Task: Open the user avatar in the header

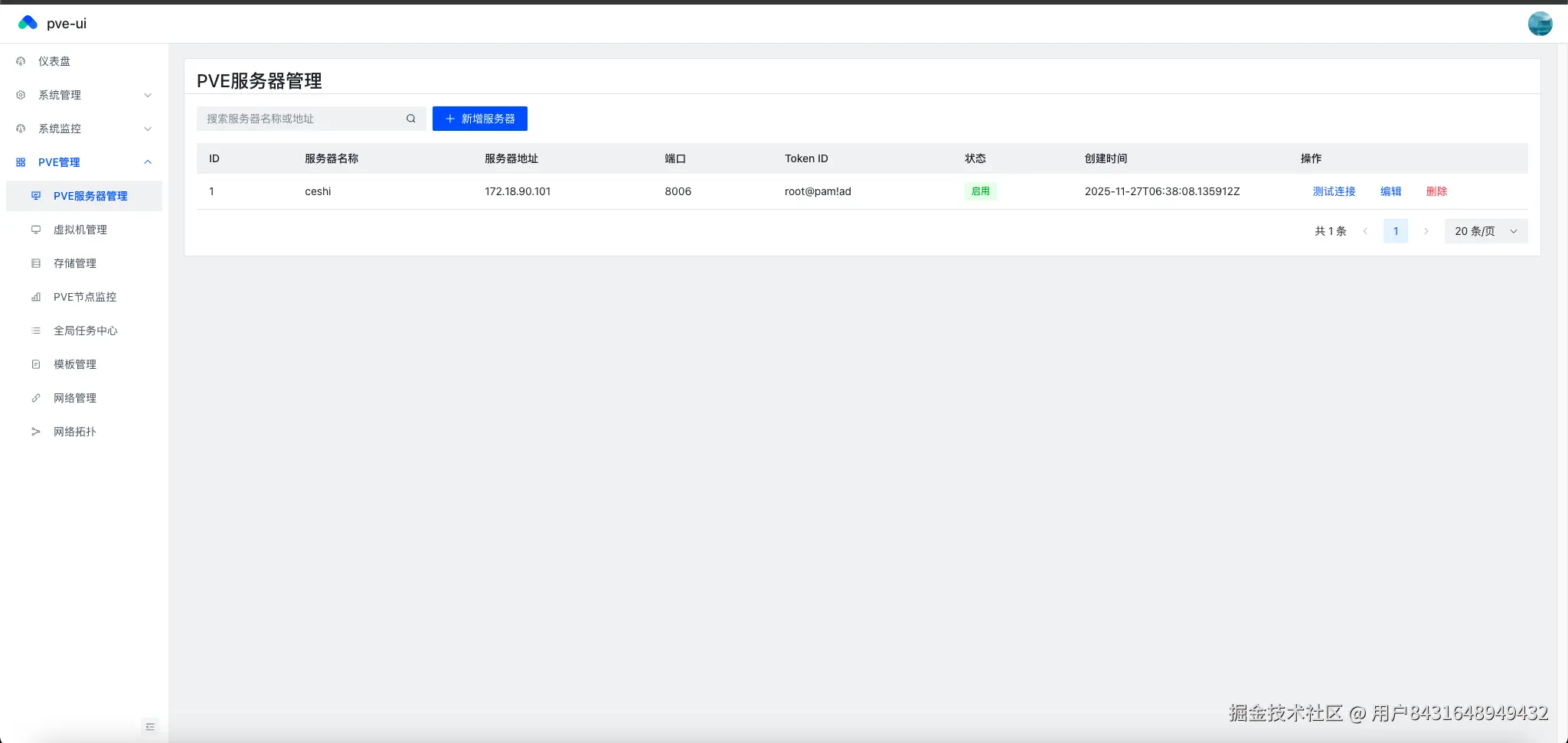Action: pyautogui.click(x=1540, y=24)
